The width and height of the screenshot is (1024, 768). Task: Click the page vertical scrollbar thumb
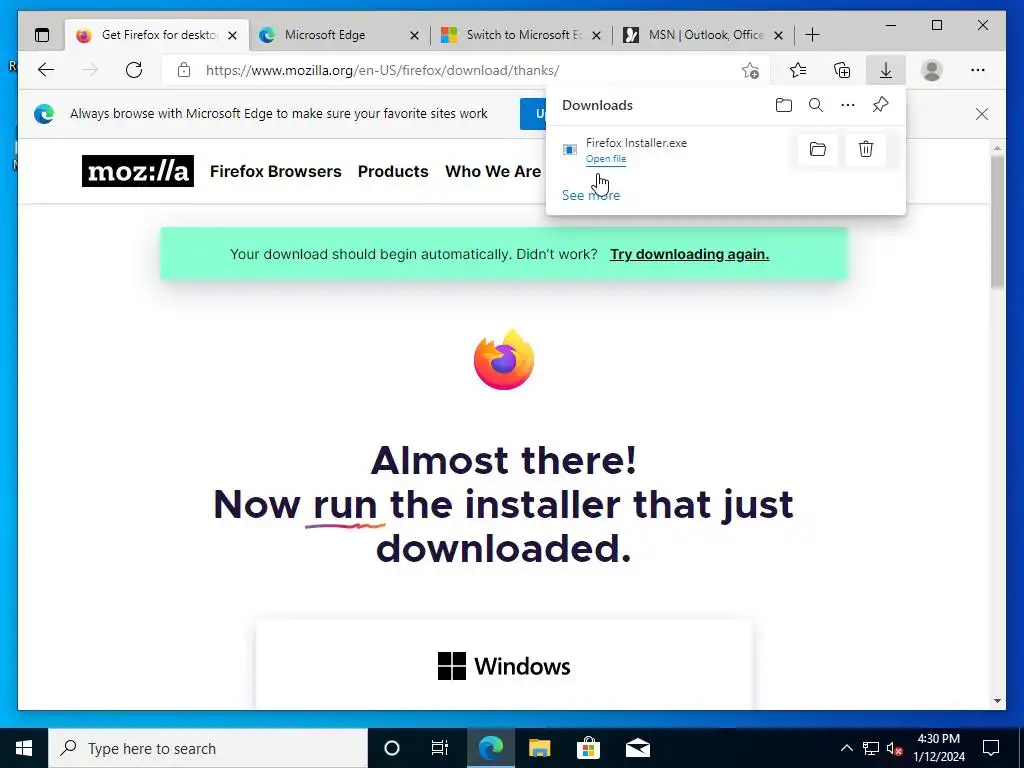997,222
